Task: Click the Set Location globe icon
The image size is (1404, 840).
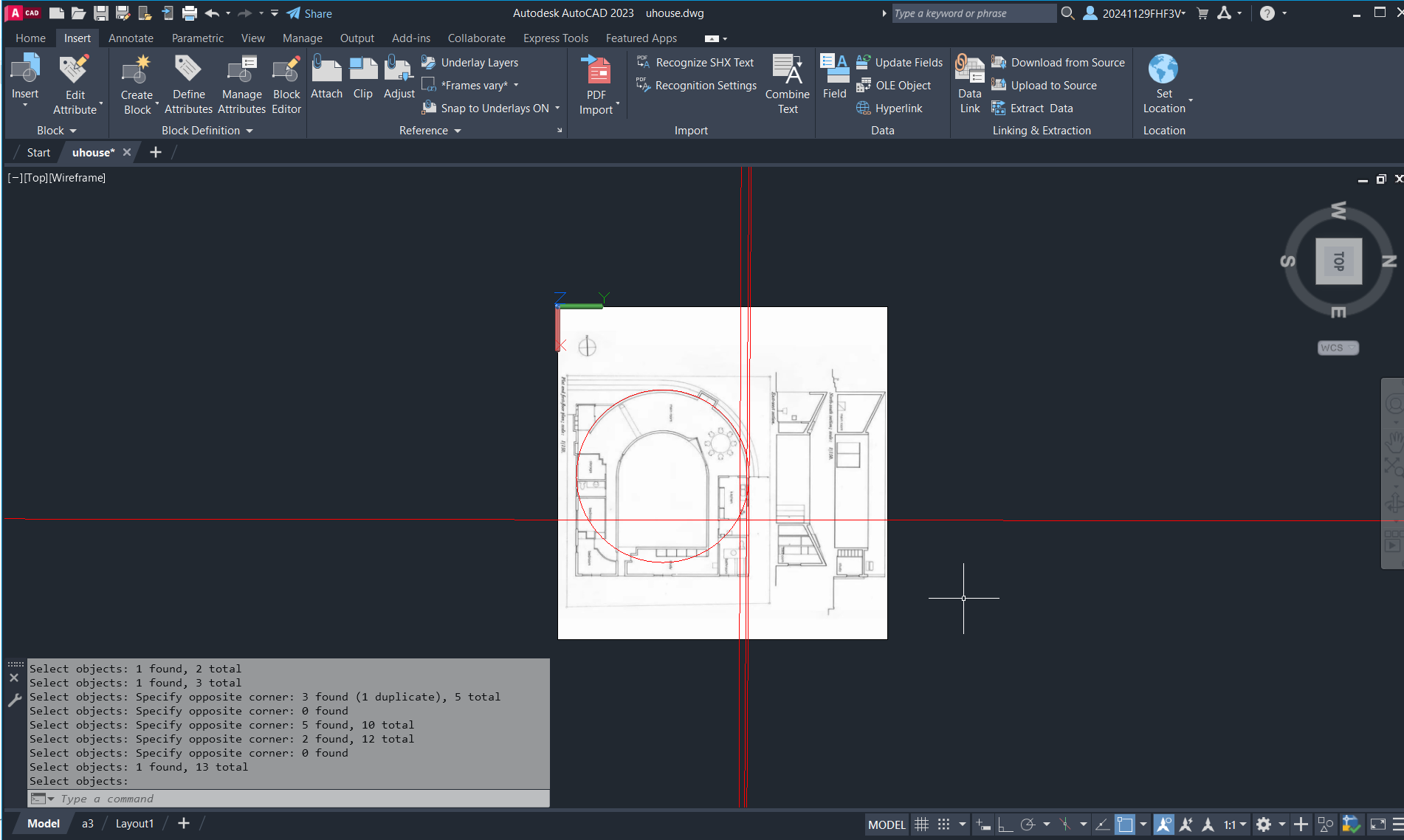Action: 1163,69
